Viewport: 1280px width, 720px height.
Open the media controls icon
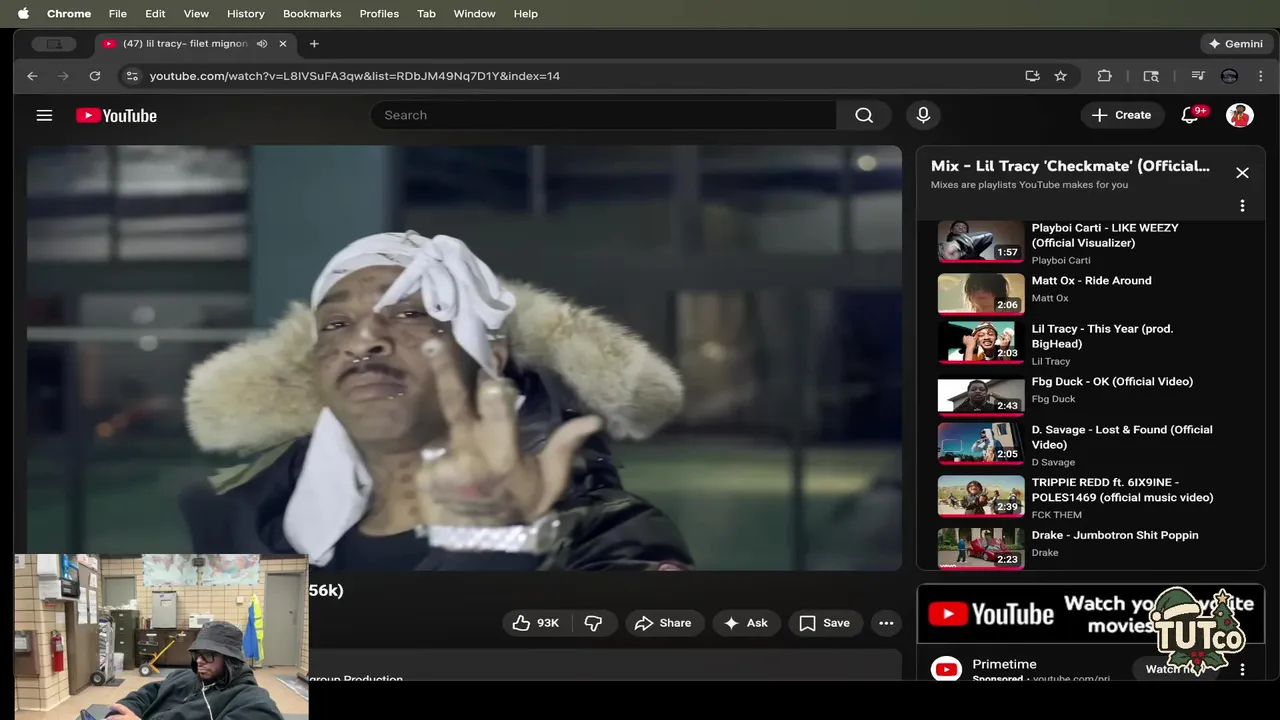click(1197, 76)
